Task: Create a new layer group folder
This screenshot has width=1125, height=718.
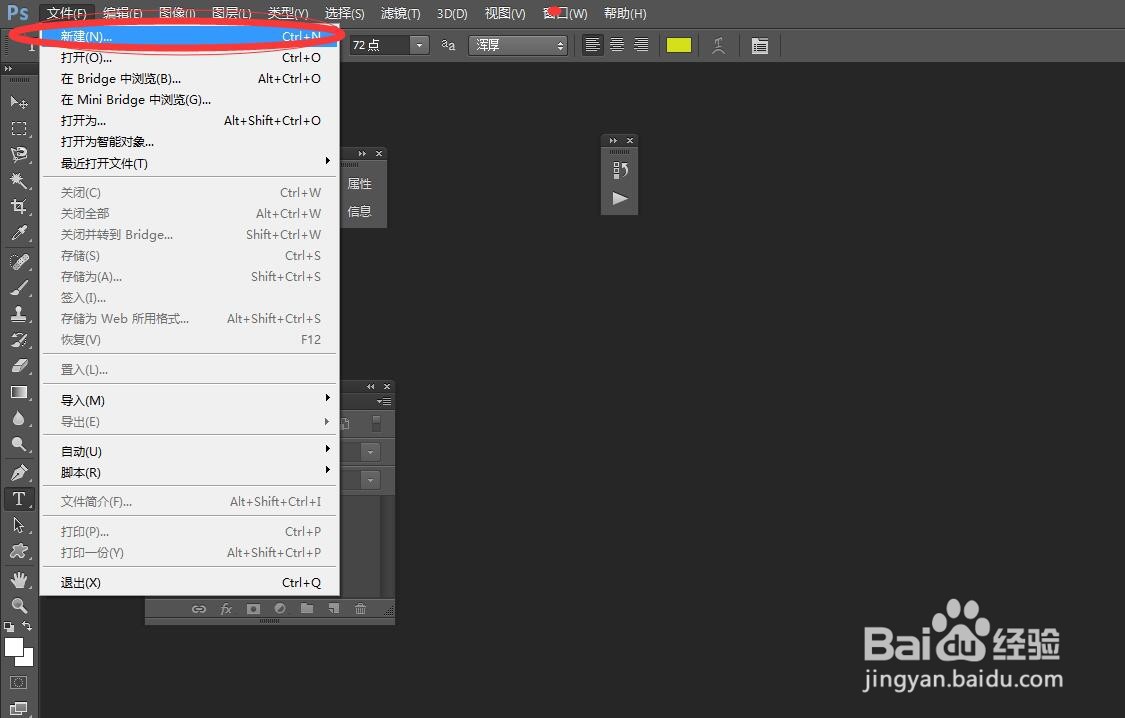Action: coord(307,609)
